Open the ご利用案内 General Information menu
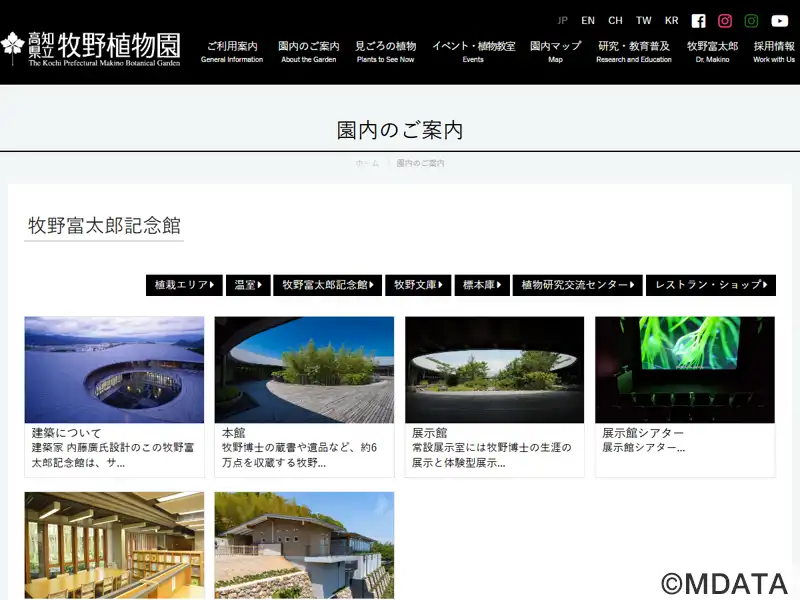Image resolution: width=800 pixels, height=600 pixels. (232, 52)
